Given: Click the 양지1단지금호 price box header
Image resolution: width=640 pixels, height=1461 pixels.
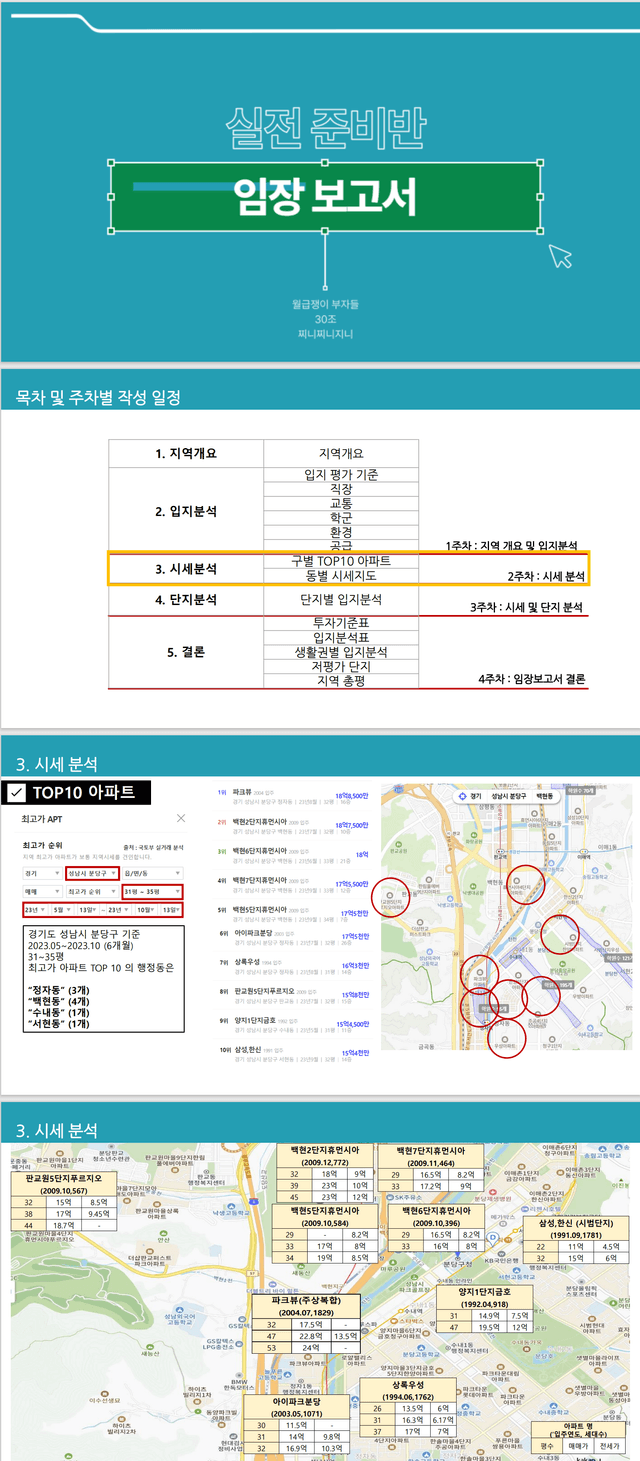Looking at the screenshot, I should [x=484, y=1297].
